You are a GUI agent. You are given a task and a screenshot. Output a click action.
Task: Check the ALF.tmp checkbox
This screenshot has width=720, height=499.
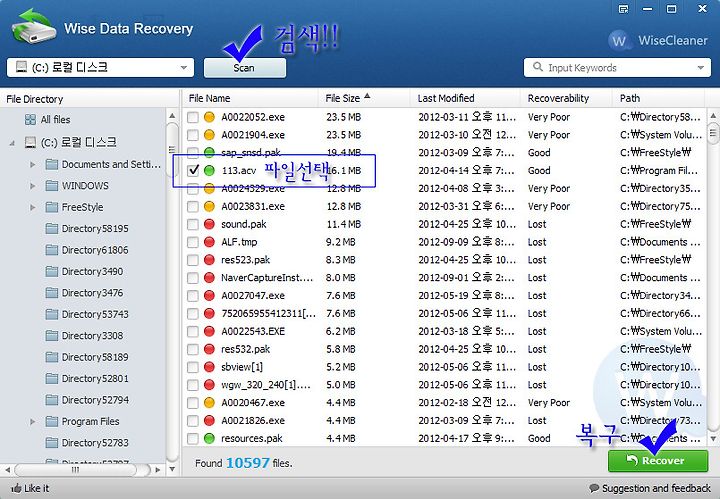(x=193, y=242)
